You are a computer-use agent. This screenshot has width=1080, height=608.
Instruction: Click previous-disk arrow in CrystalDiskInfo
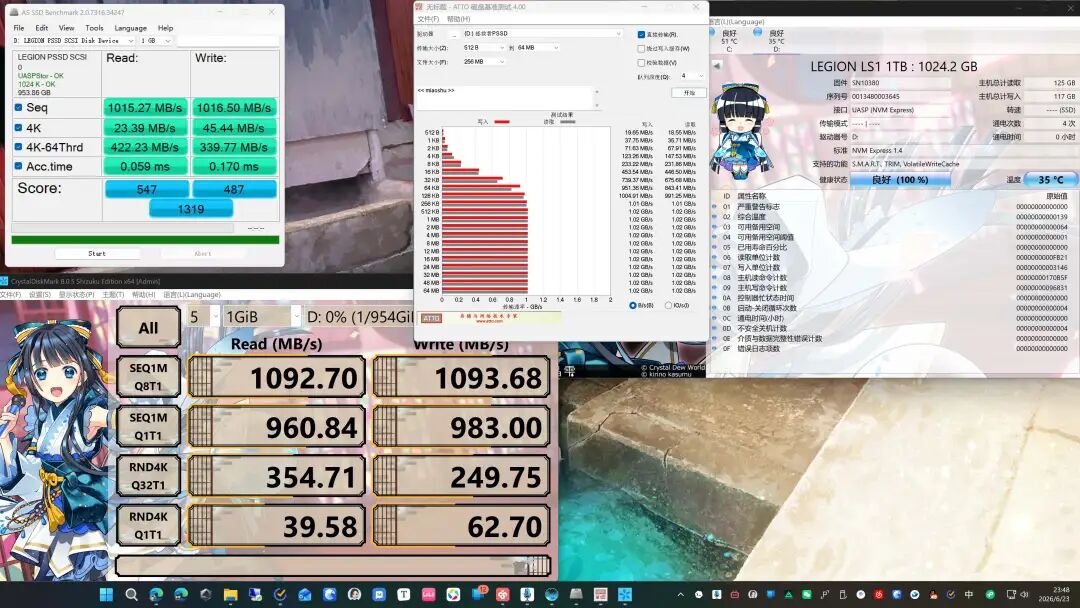point(717,65)
